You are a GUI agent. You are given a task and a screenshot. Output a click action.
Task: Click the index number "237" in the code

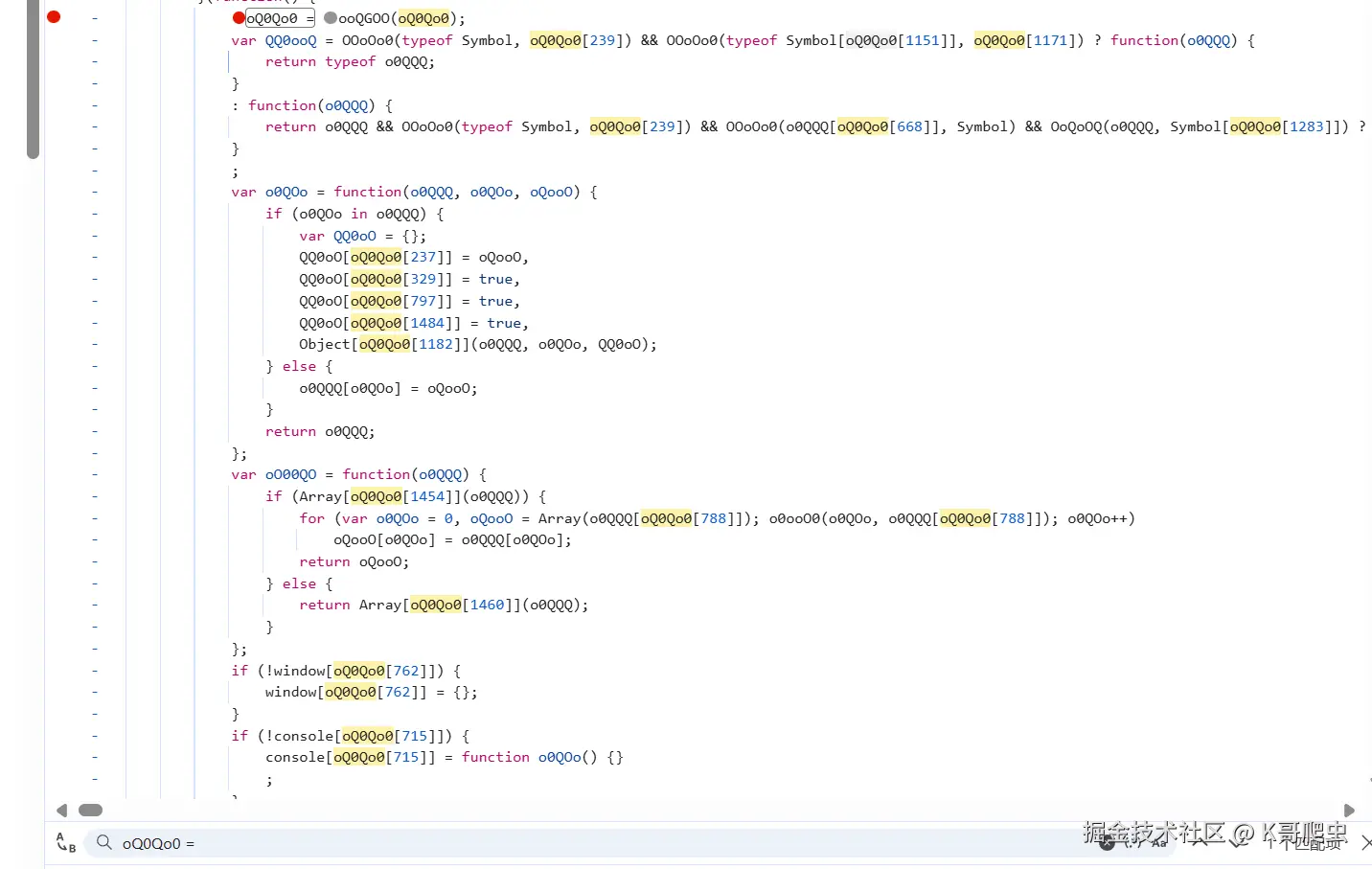point(423,257)
